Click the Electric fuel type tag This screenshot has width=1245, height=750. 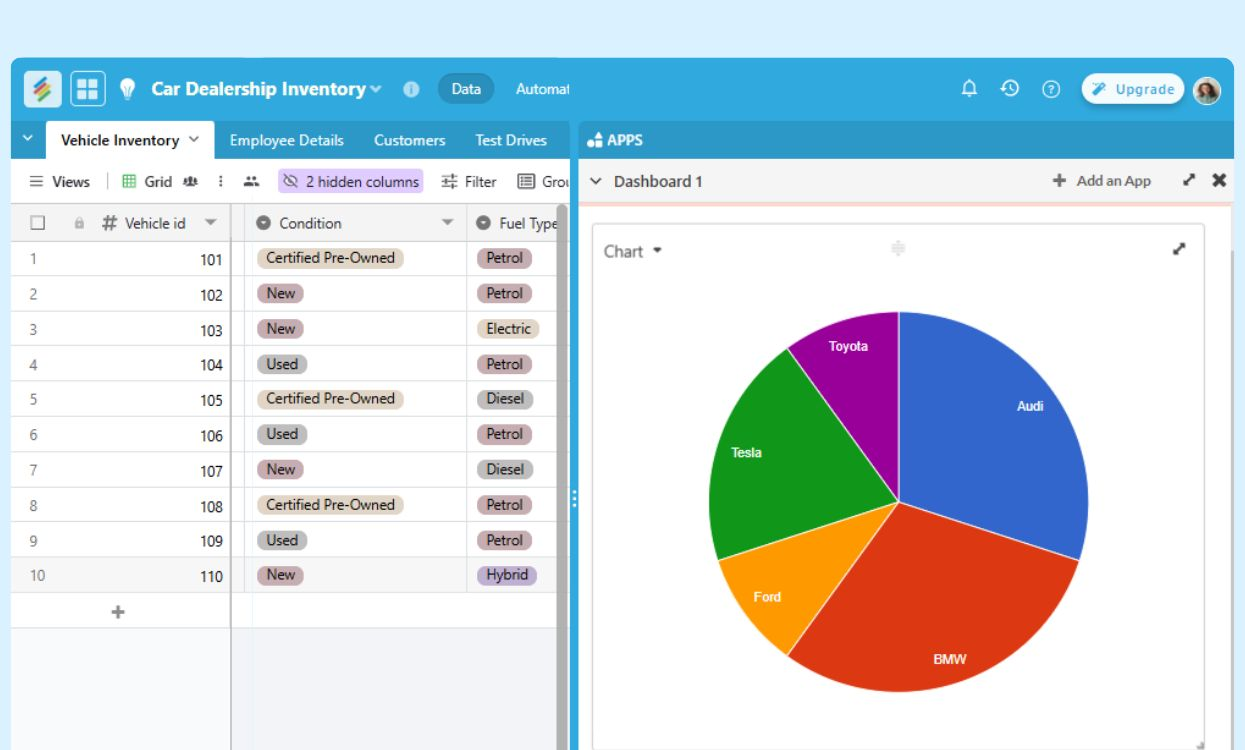click(508, 329)
